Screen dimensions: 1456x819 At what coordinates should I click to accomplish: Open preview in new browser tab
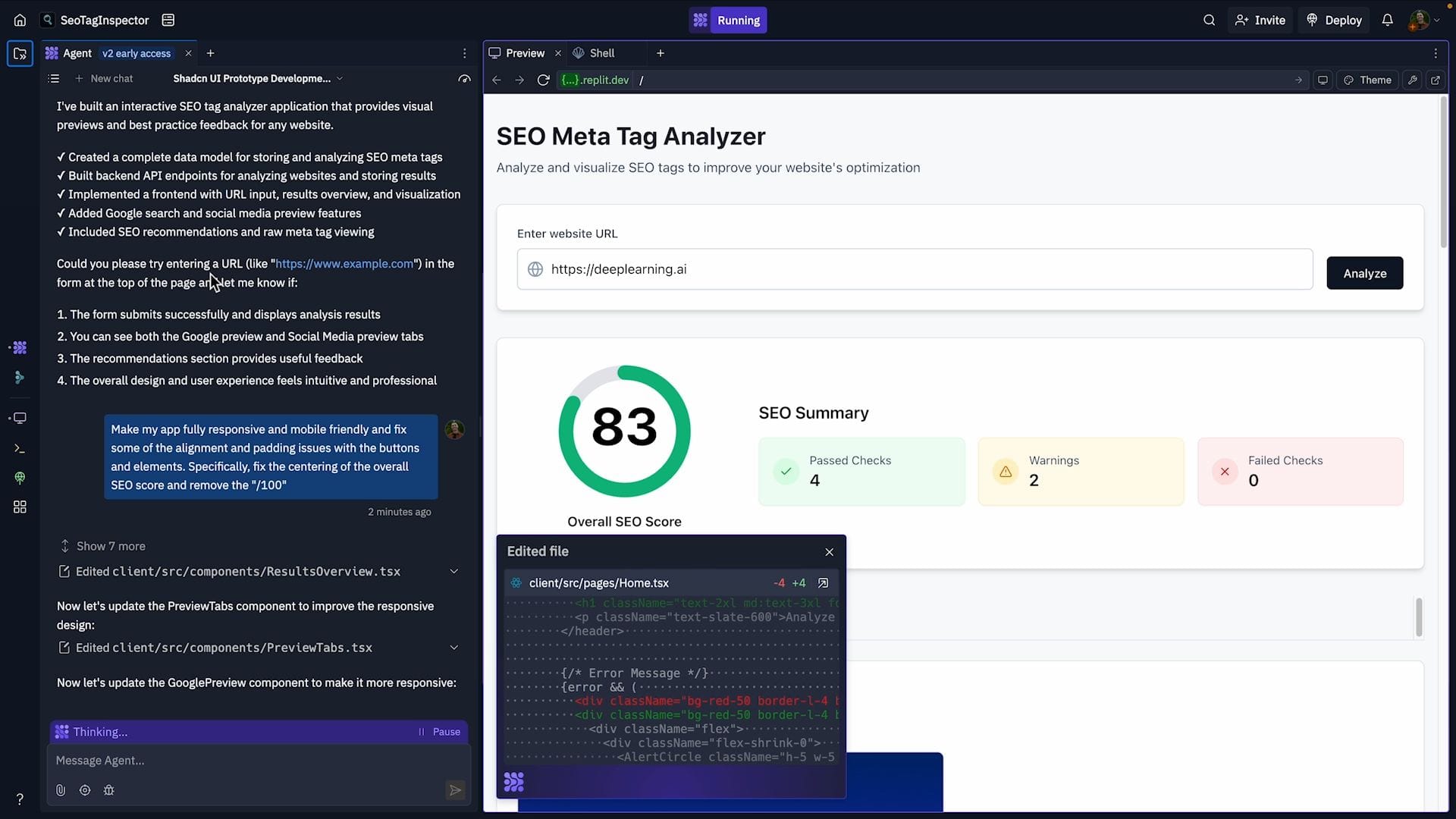1436,80
